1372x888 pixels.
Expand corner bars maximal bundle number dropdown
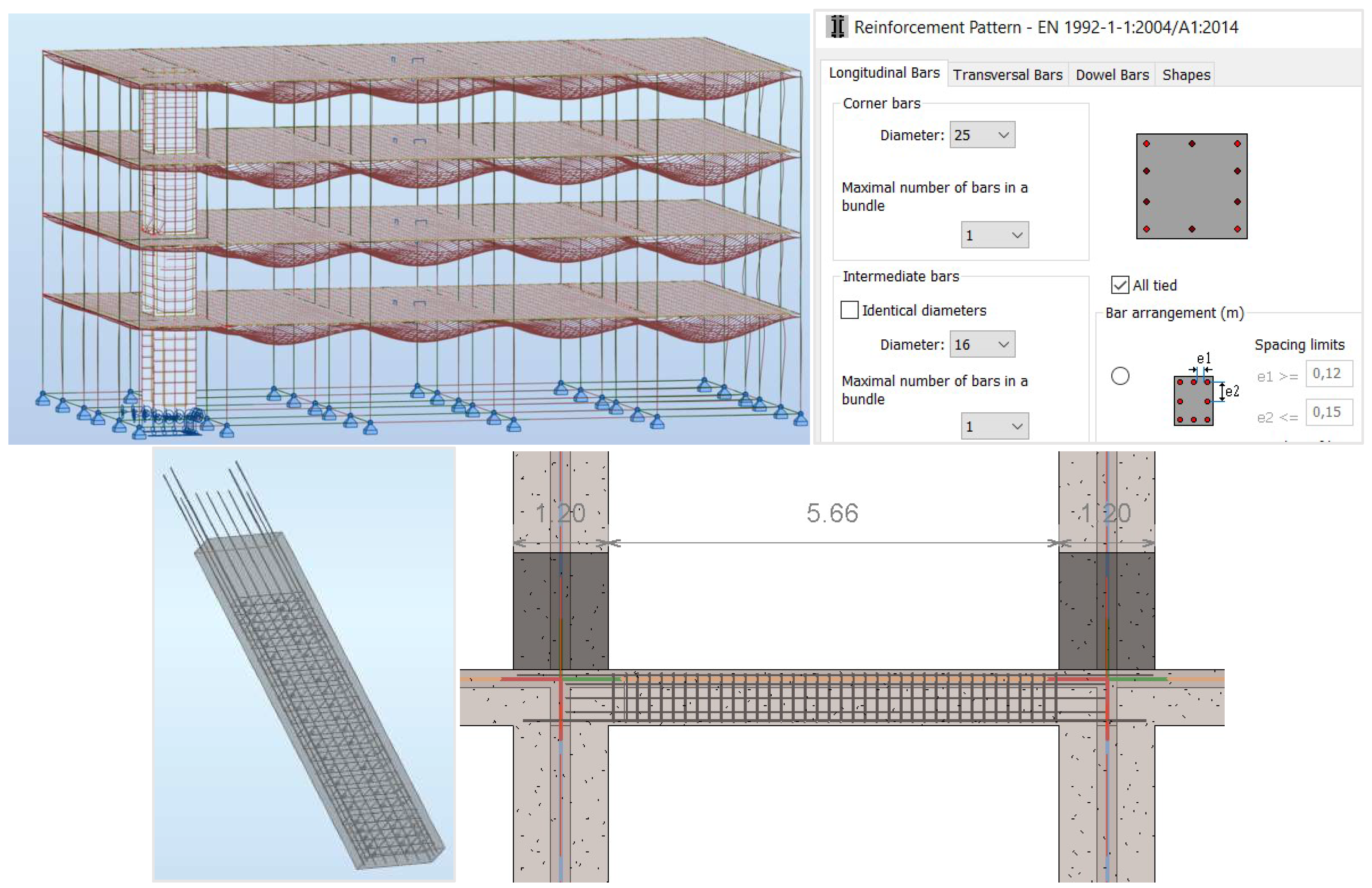tap(995, 235)
